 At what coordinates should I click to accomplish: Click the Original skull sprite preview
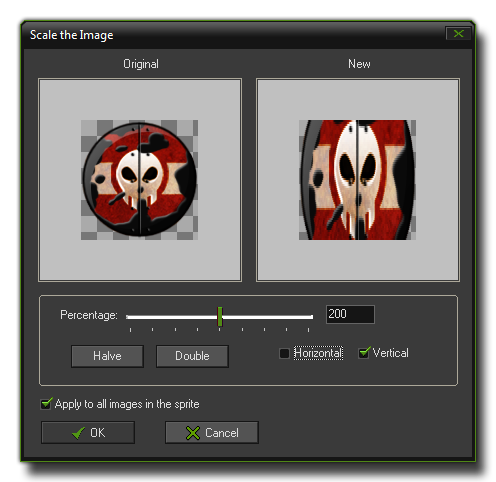pos(139,180)
